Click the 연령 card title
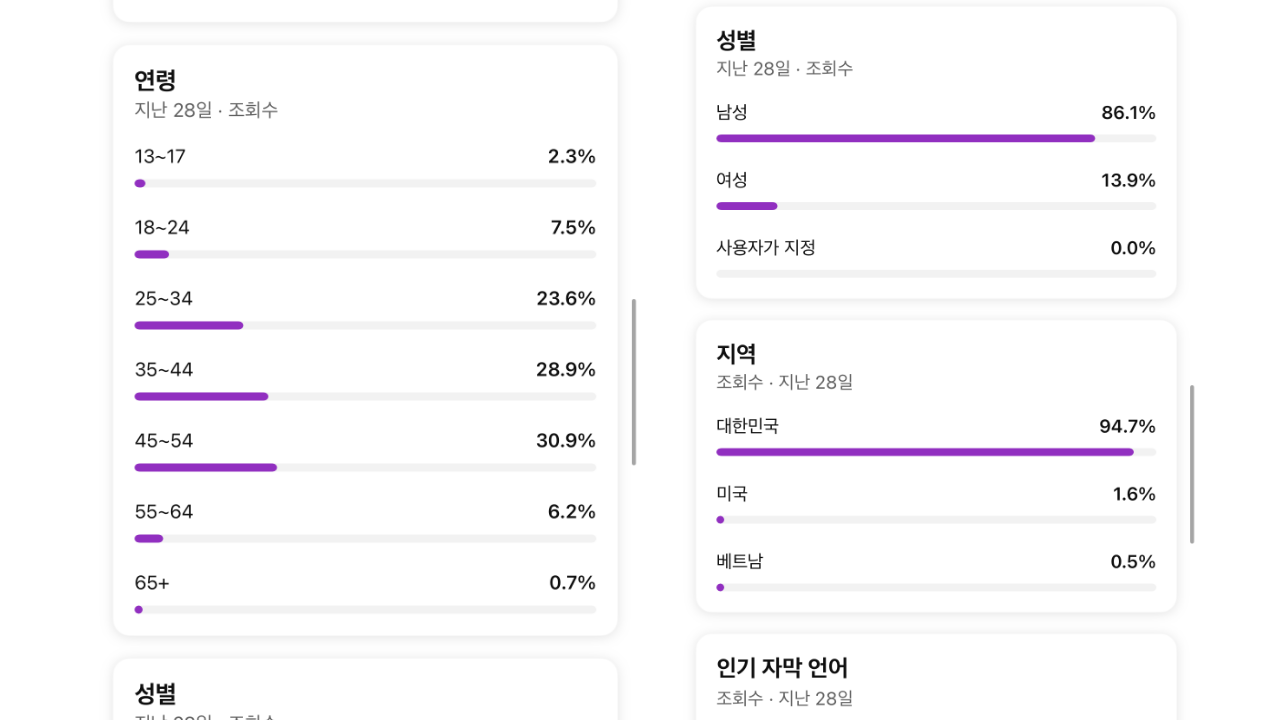The image size is (1280, 720). 155,80
